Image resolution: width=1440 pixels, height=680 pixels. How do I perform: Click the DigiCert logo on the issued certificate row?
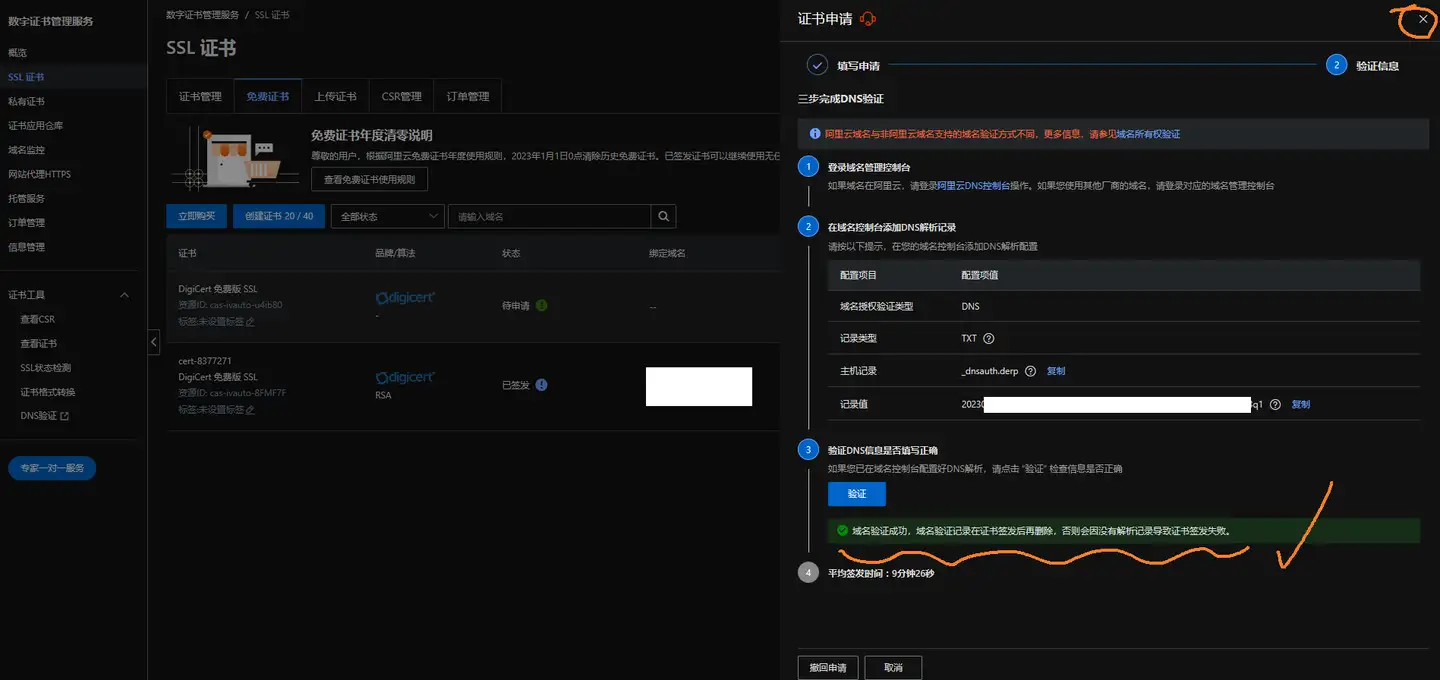point(405,377)
